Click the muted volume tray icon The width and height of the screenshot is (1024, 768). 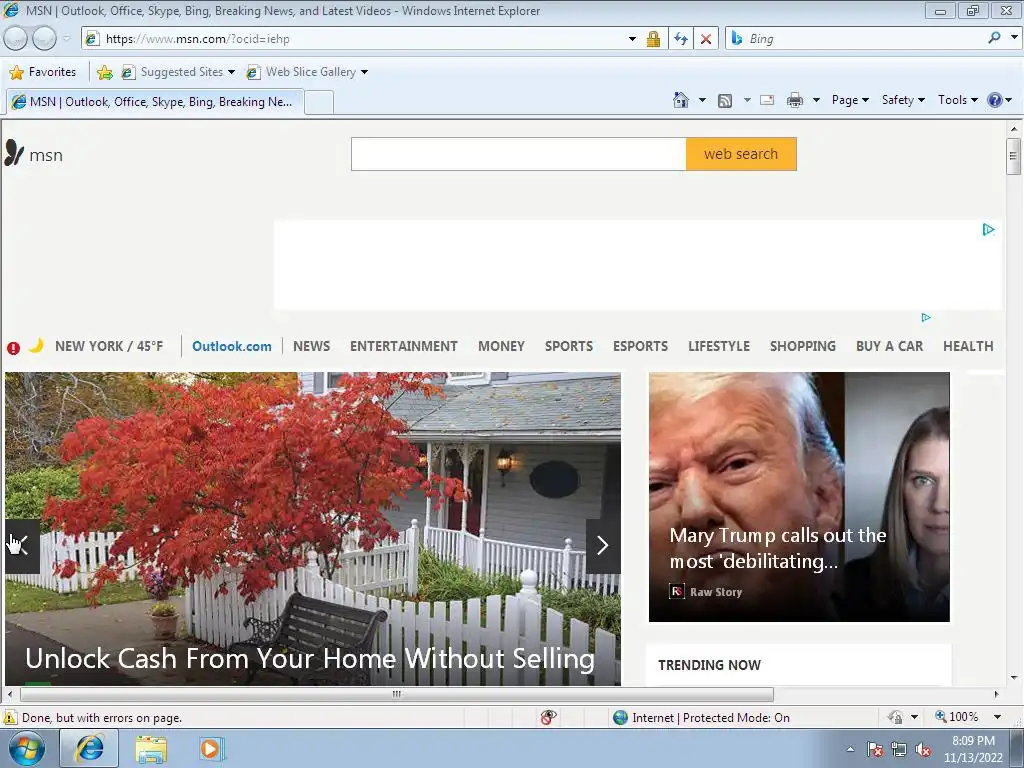coord(923,750)
